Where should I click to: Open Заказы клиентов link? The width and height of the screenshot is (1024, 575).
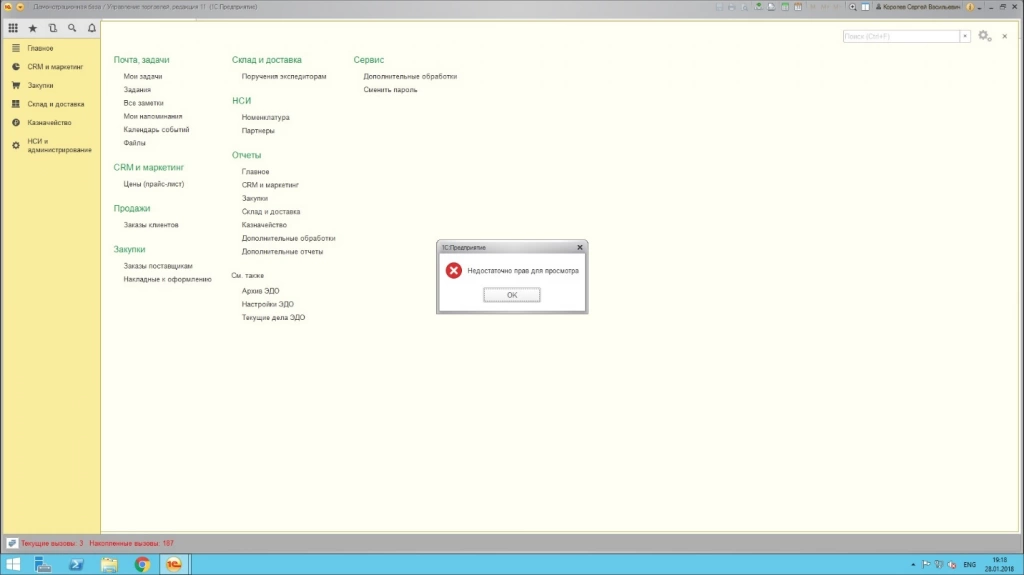pos(151,225)
